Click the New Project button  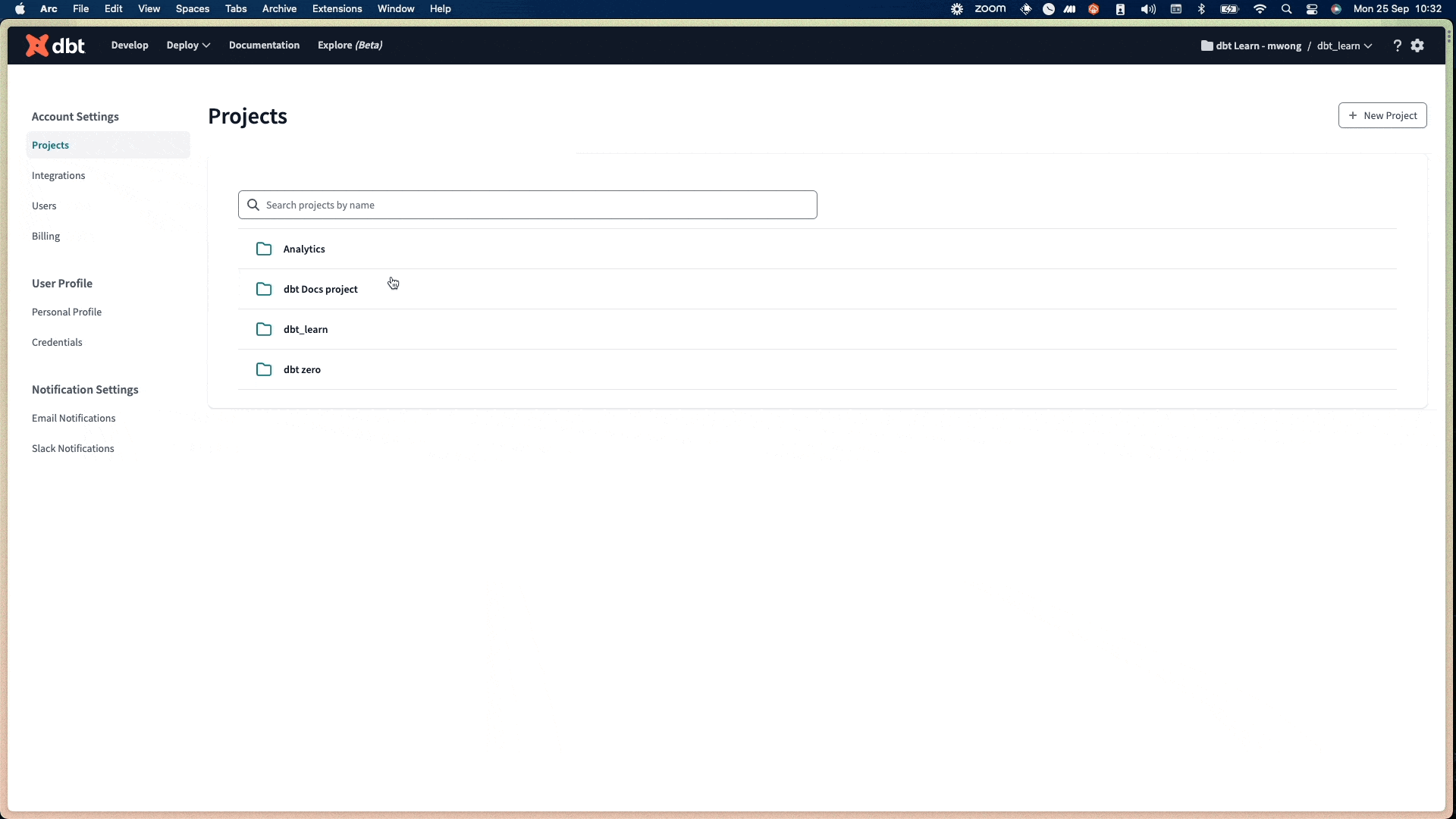pyautogui.click(x=1383, y=115)
